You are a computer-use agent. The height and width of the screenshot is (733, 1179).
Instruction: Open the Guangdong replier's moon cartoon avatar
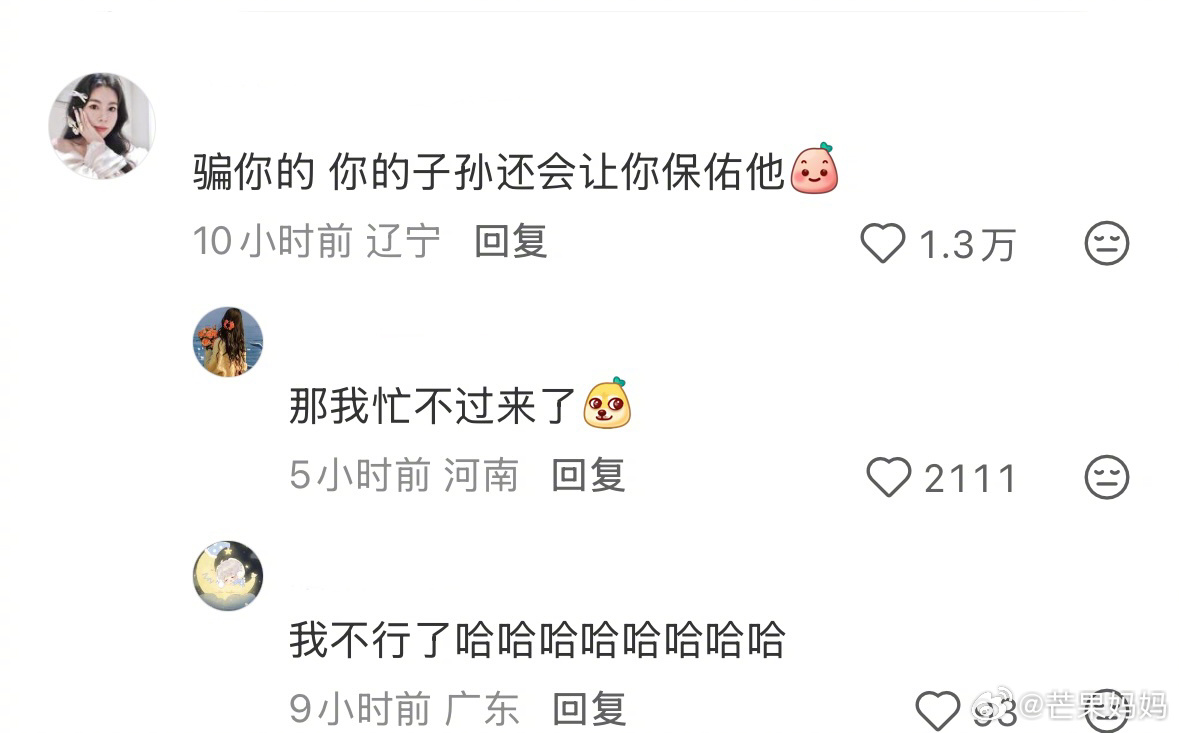tap(228, 575)
